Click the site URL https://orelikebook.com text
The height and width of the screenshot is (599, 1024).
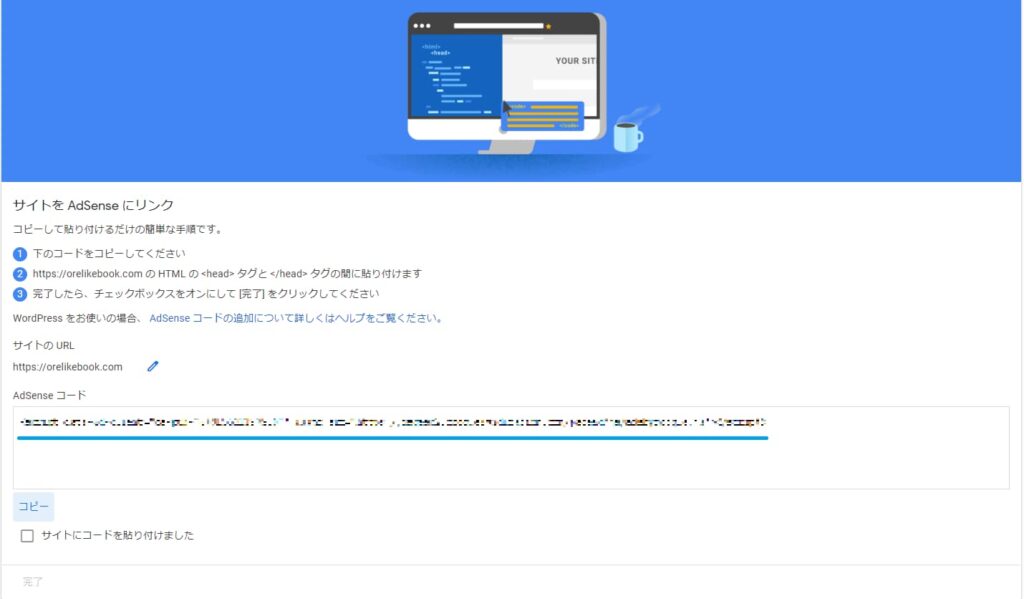click(68, 366)
